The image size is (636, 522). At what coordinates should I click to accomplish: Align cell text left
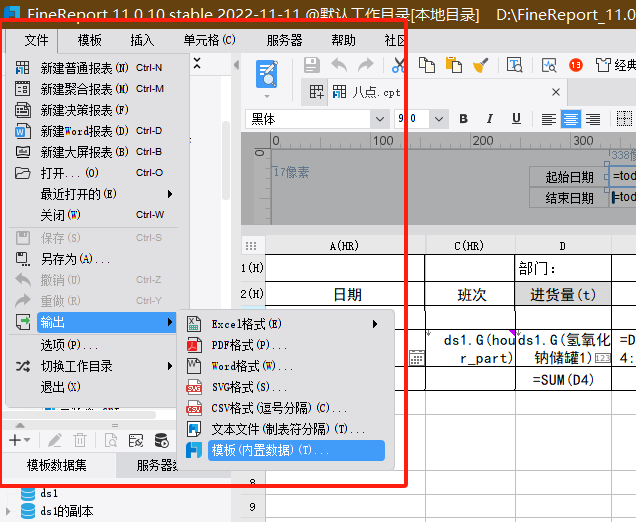548,119
